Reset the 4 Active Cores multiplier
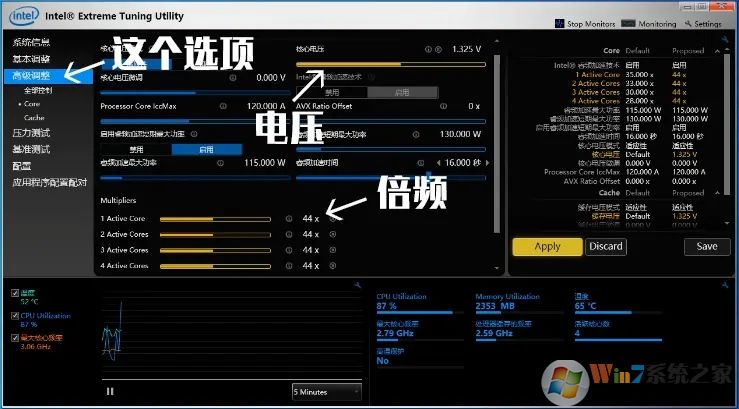 click(333, 266)
